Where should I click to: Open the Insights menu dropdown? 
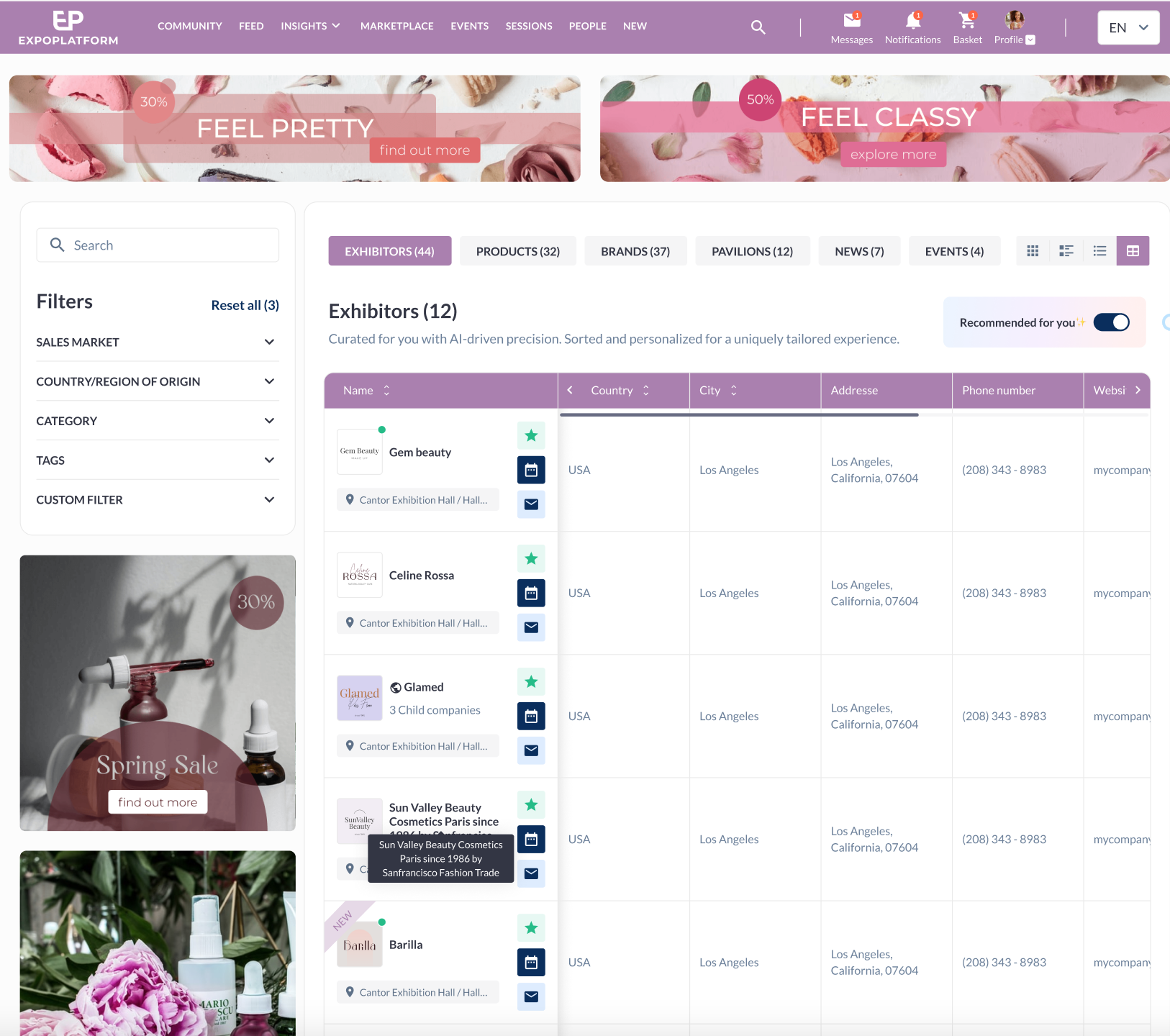[310, 26]
